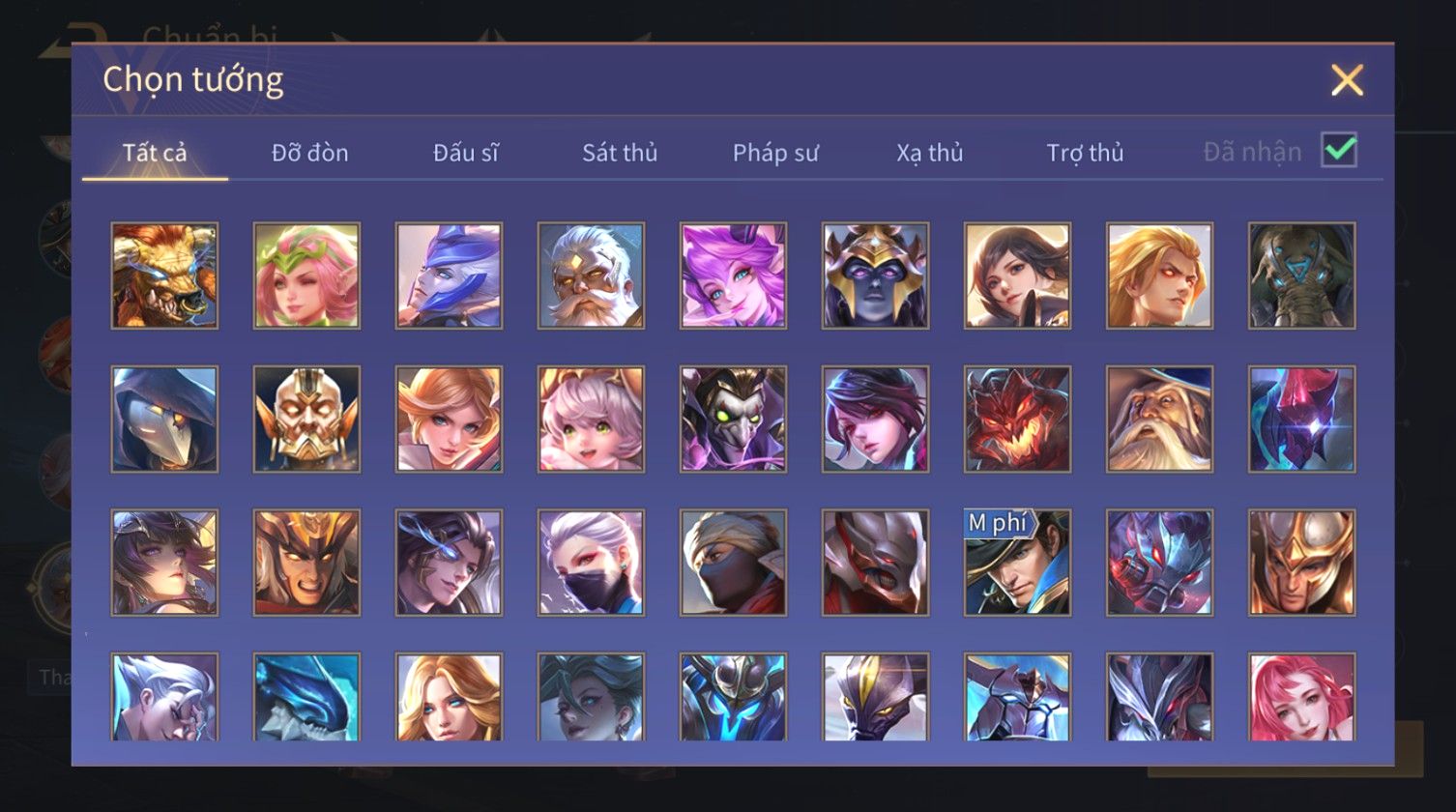The image size is (1456, 812).
Task: Select the golden bull-beast hero portrait
Action: pos(164,275)
